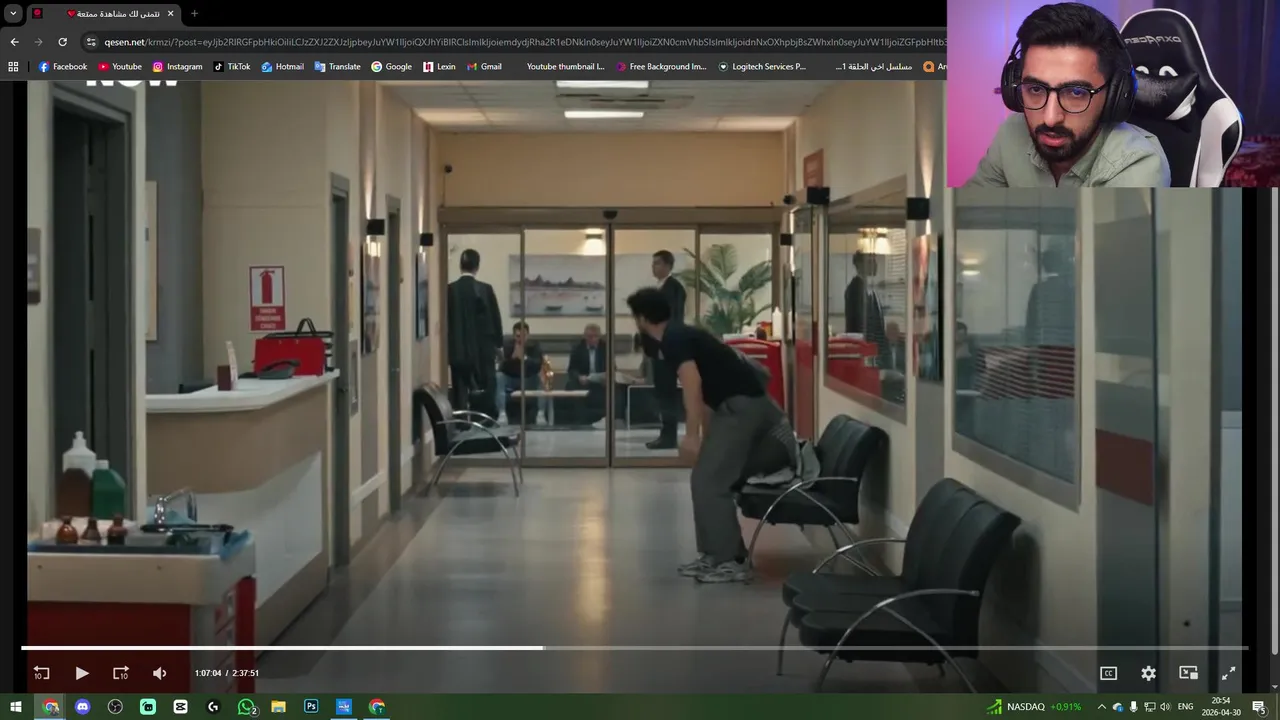The height and width of the screenshot is (720, 1280).
Task: Open Photoshop from the taskbar
Action: point(311,707)
